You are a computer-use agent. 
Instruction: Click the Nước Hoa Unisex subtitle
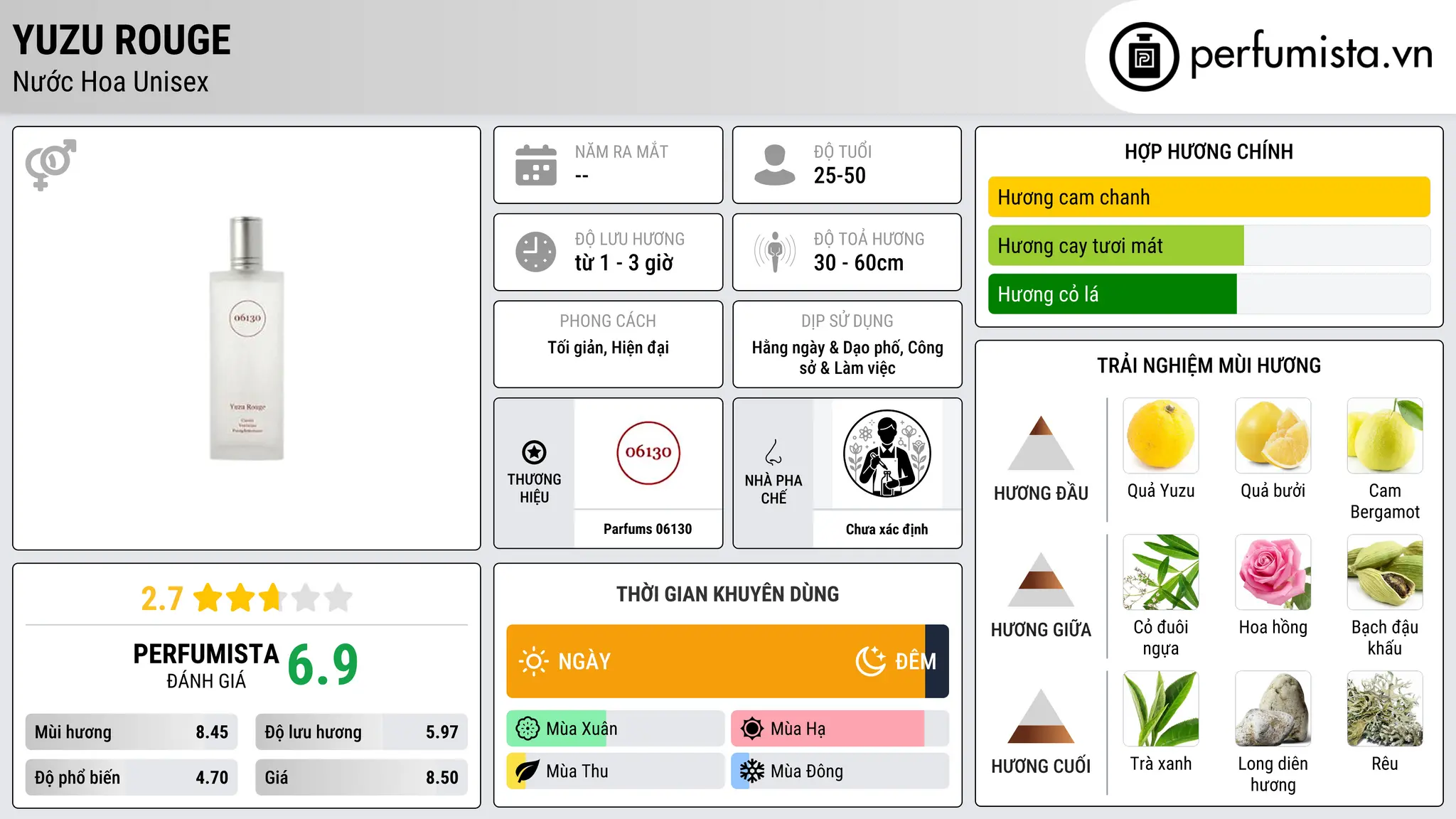[x=111, y=82]
